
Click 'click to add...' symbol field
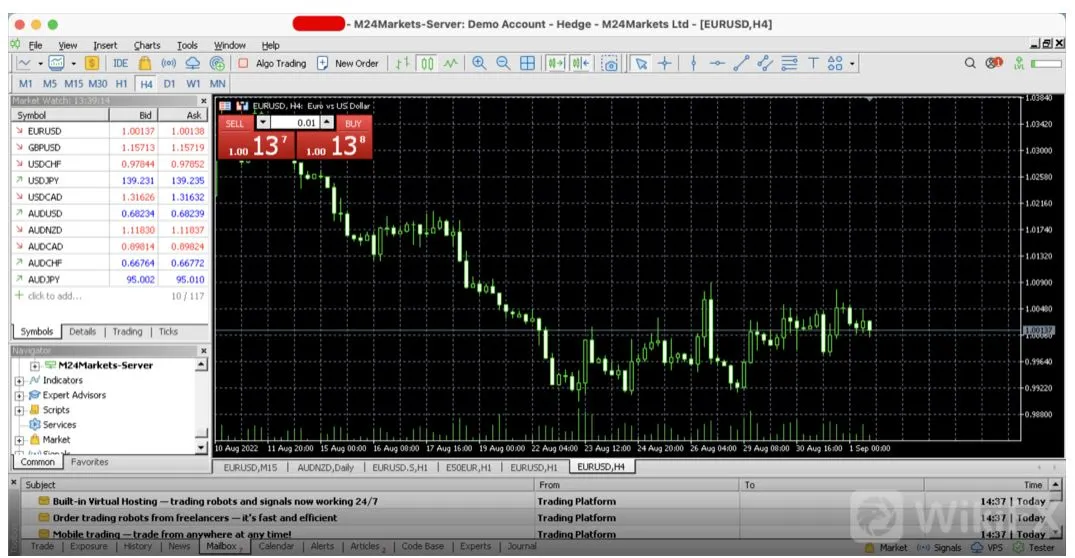tap(54, 296)
